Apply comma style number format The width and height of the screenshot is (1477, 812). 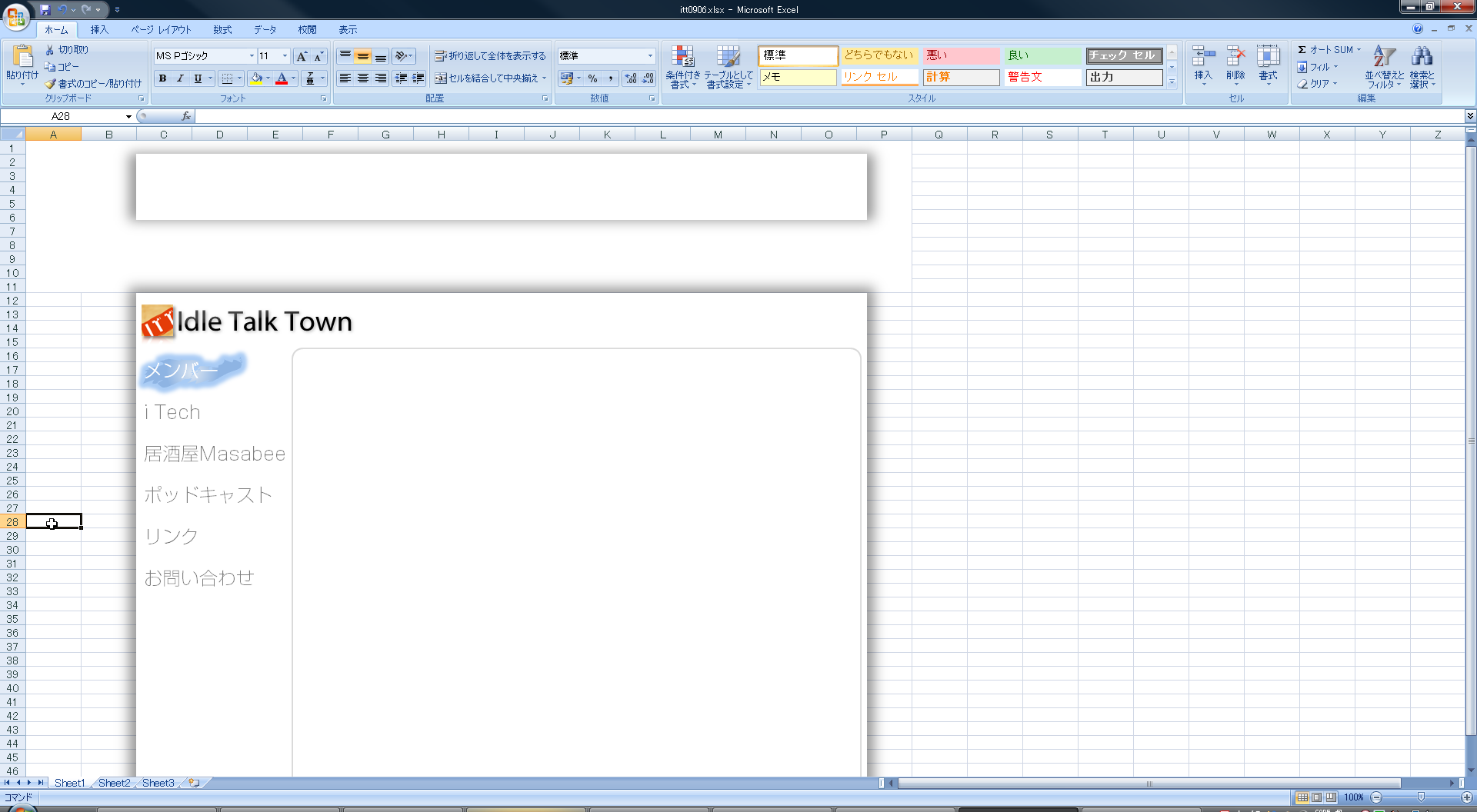(611, 78)
